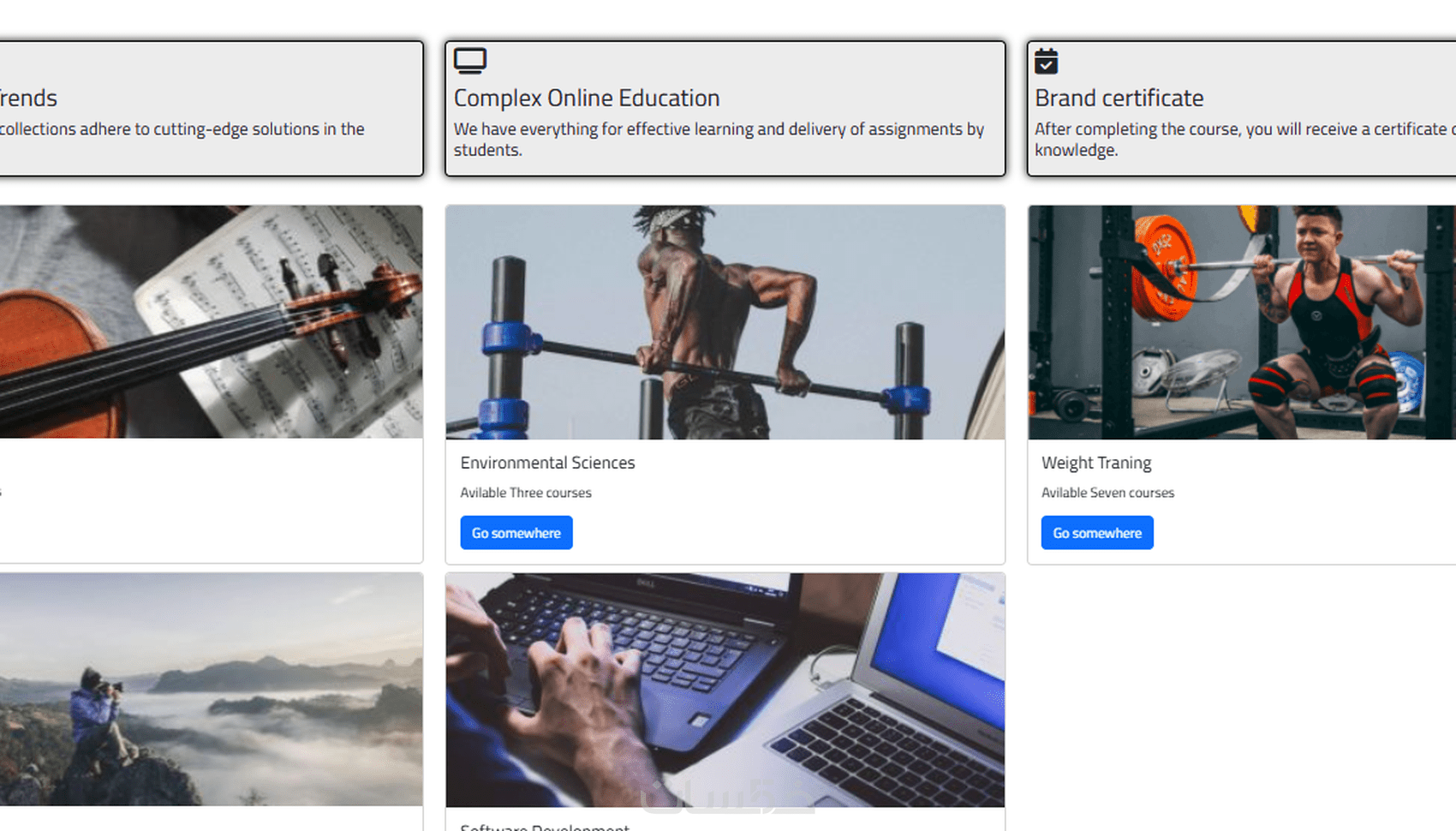Click the calendar-check icon above Brand certificate
Image resolution: width=1456 pixels, height=831 pixels.
coord(1047,62)
